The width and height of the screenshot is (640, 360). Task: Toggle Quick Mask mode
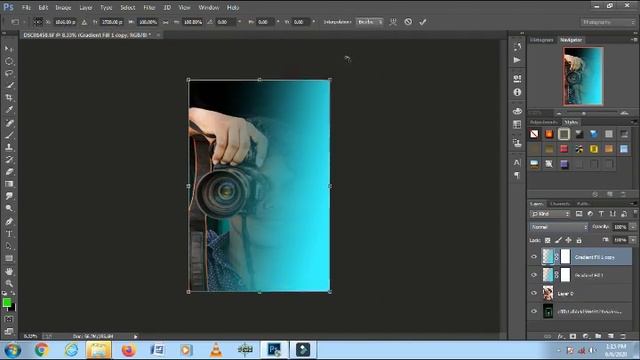(9, 319)
